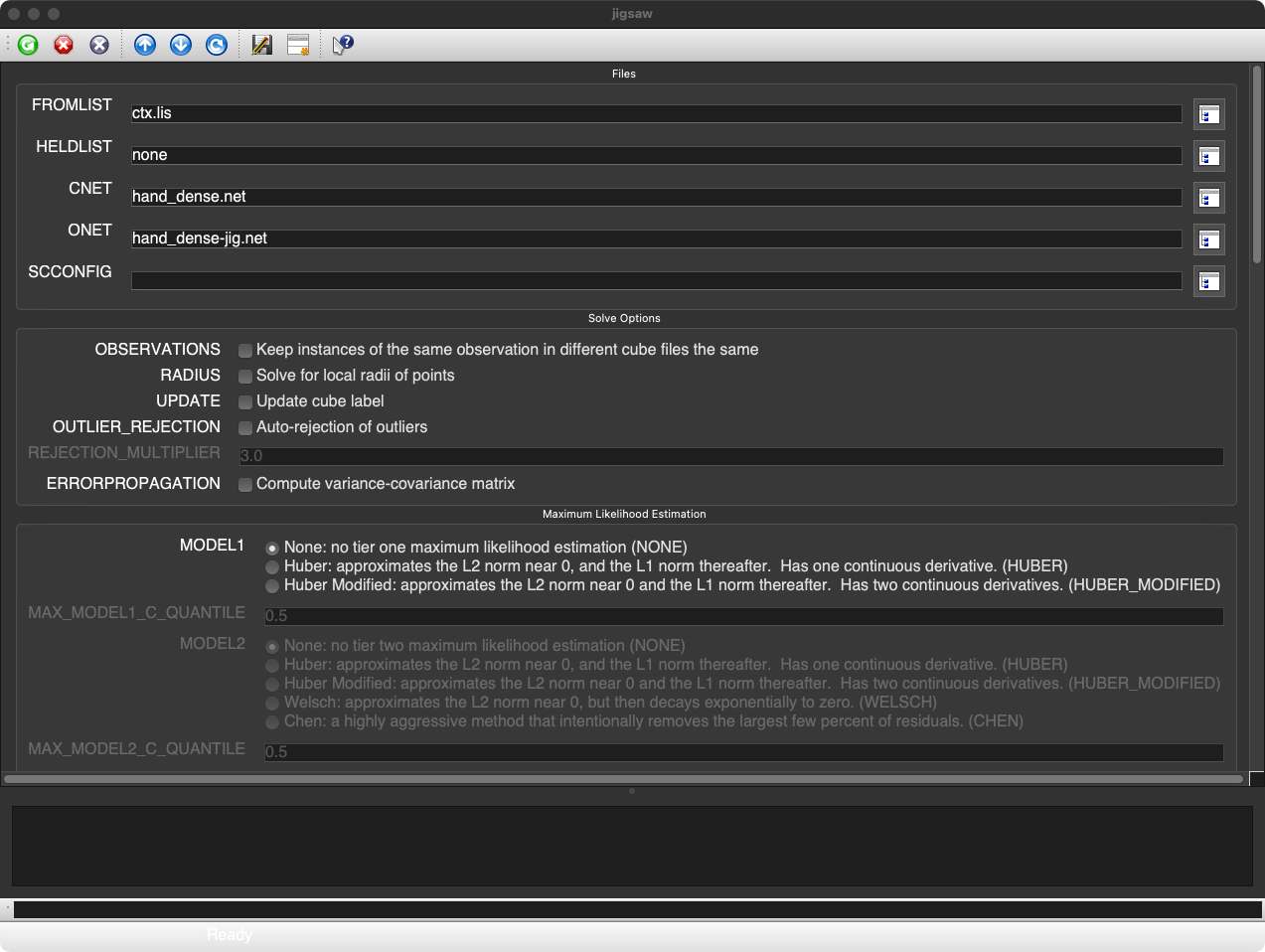Toggle Auto-rejection of outliers
This screenshot has height=952, width=1265.
pos(245,427)
